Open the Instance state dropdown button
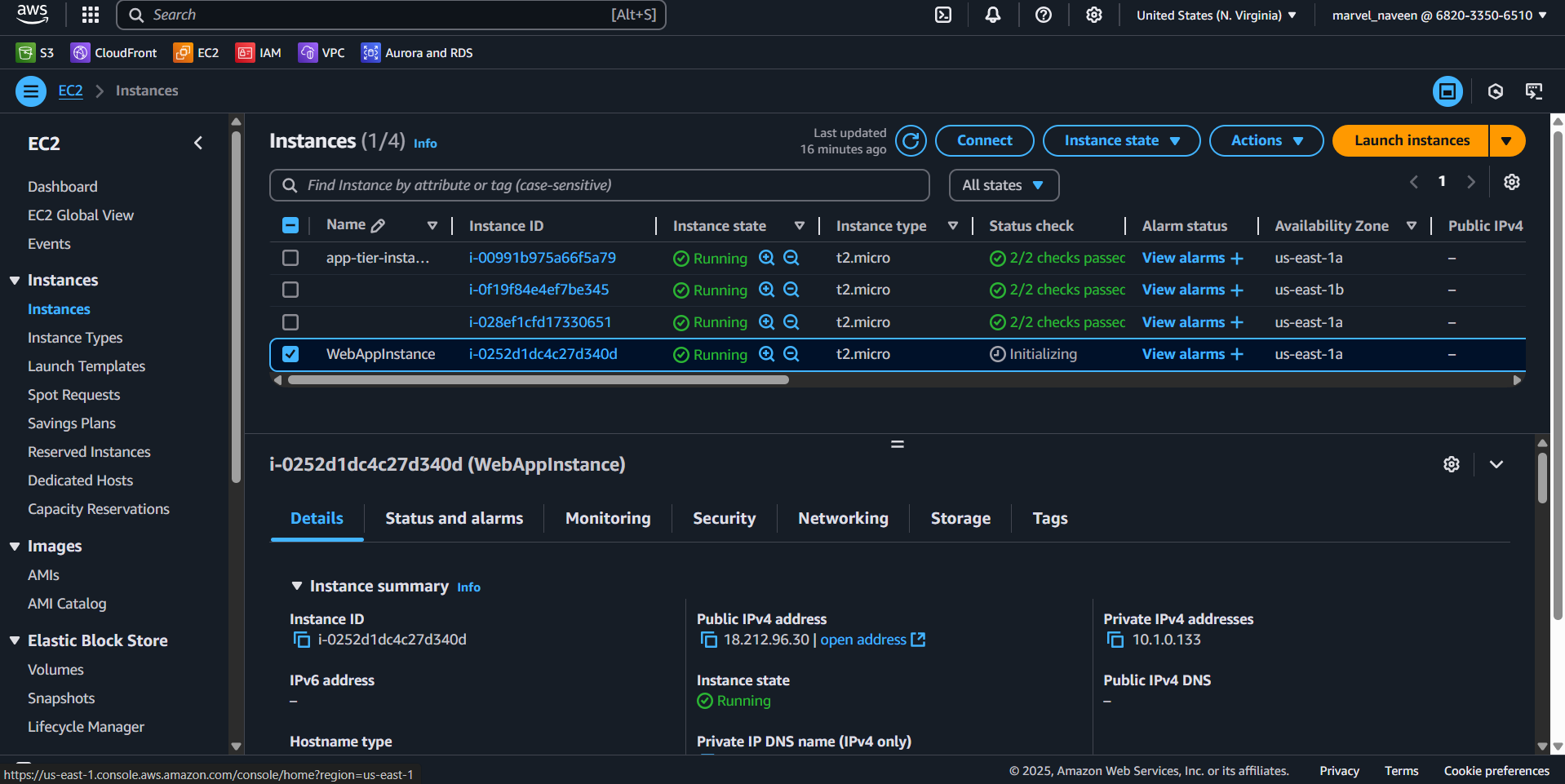The width and height of the screenshot is (1565, 784). 1121,140
